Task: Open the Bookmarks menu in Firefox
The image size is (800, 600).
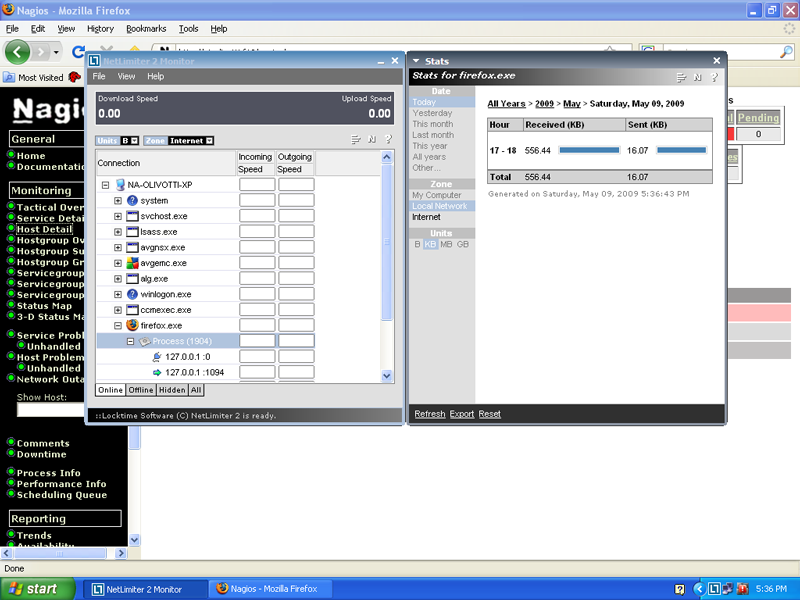Action: point(146,29)
